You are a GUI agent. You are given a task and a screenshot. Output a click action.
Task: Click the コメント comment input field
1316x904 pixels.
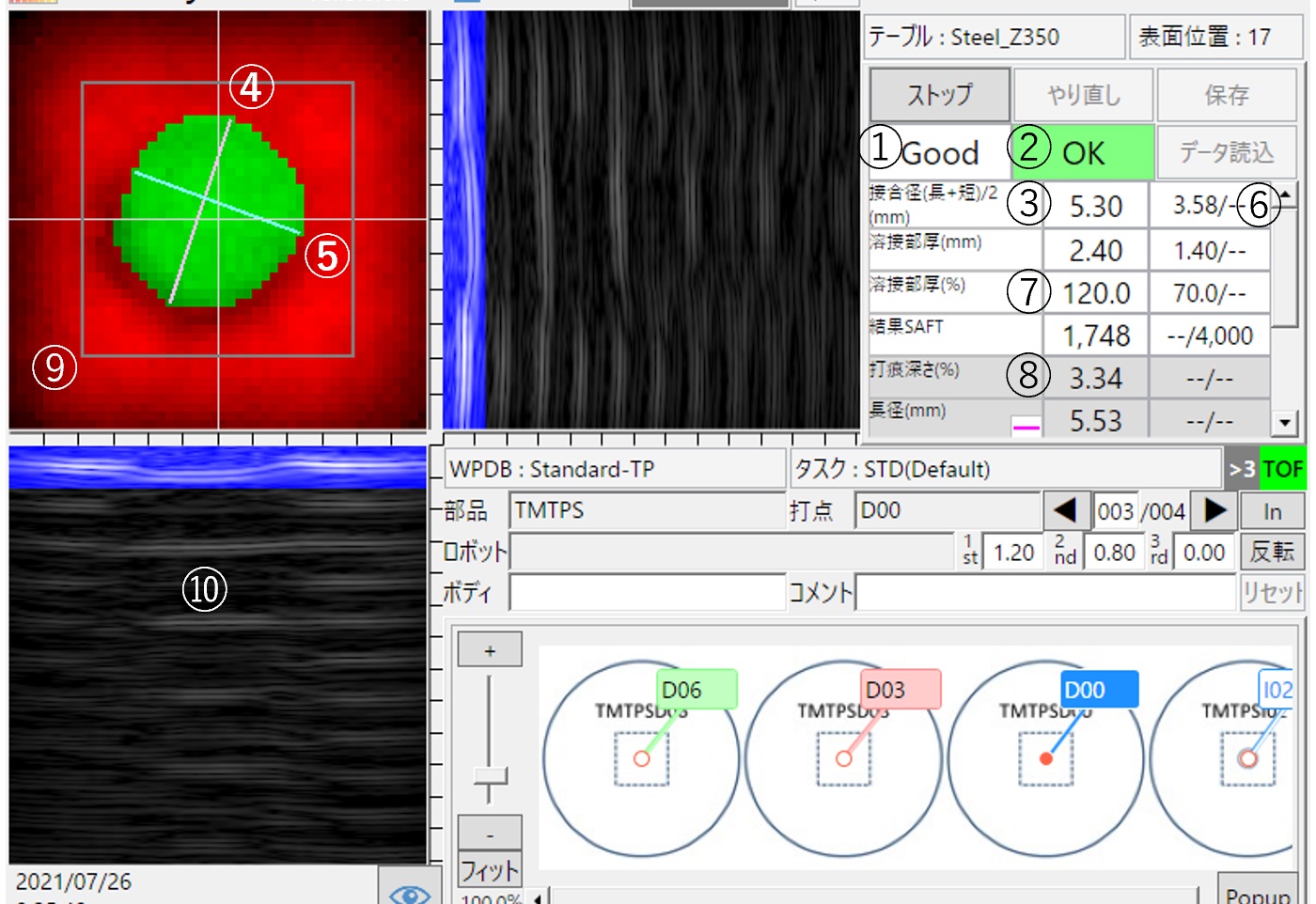coord(1044,592)
